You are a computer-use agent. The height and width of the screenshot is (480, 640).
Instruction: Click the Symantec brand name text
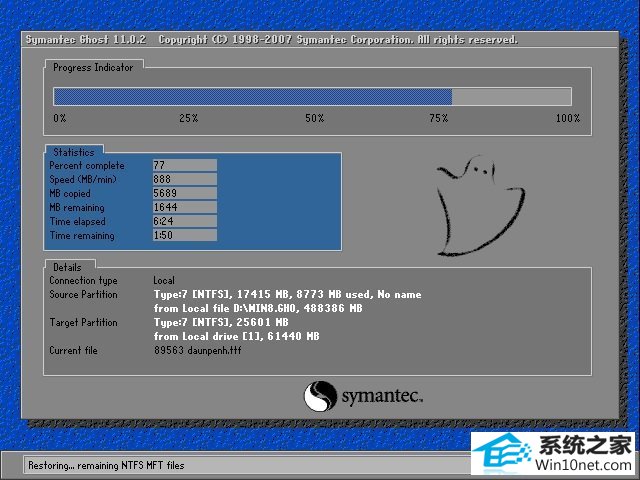tap(382, 397)
